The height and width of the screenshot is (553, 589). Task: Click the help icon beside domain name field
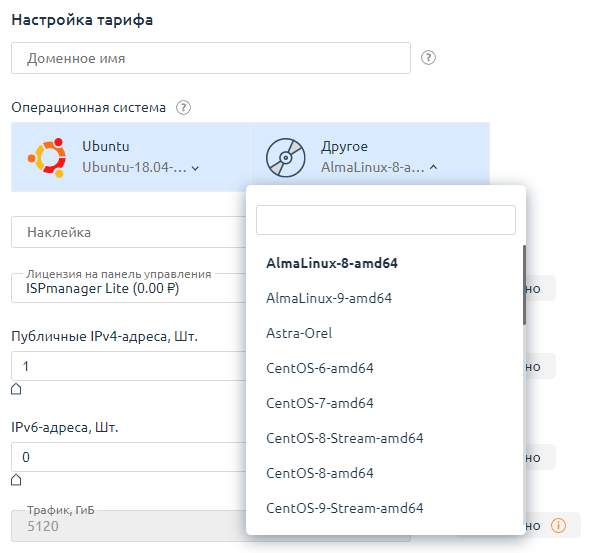(428, 58)
